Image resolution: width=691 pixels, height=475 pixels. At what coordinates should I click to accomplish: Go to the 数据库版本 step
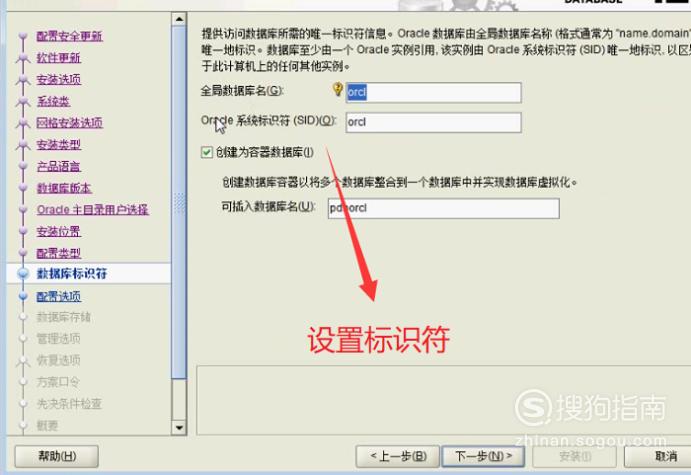tap(64, 188)
